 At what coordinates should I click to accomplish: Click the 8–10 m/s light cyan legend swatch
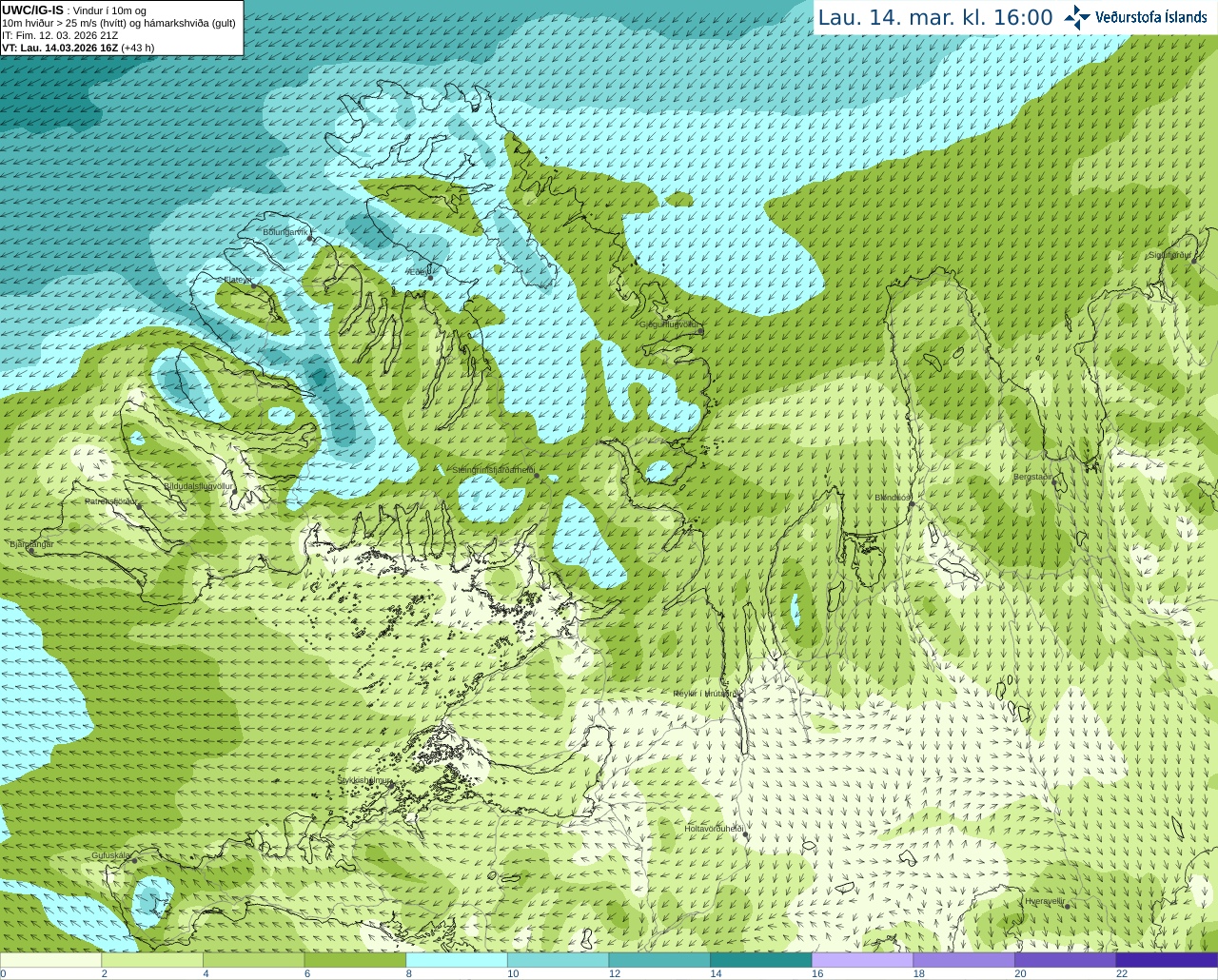[457, 960]
